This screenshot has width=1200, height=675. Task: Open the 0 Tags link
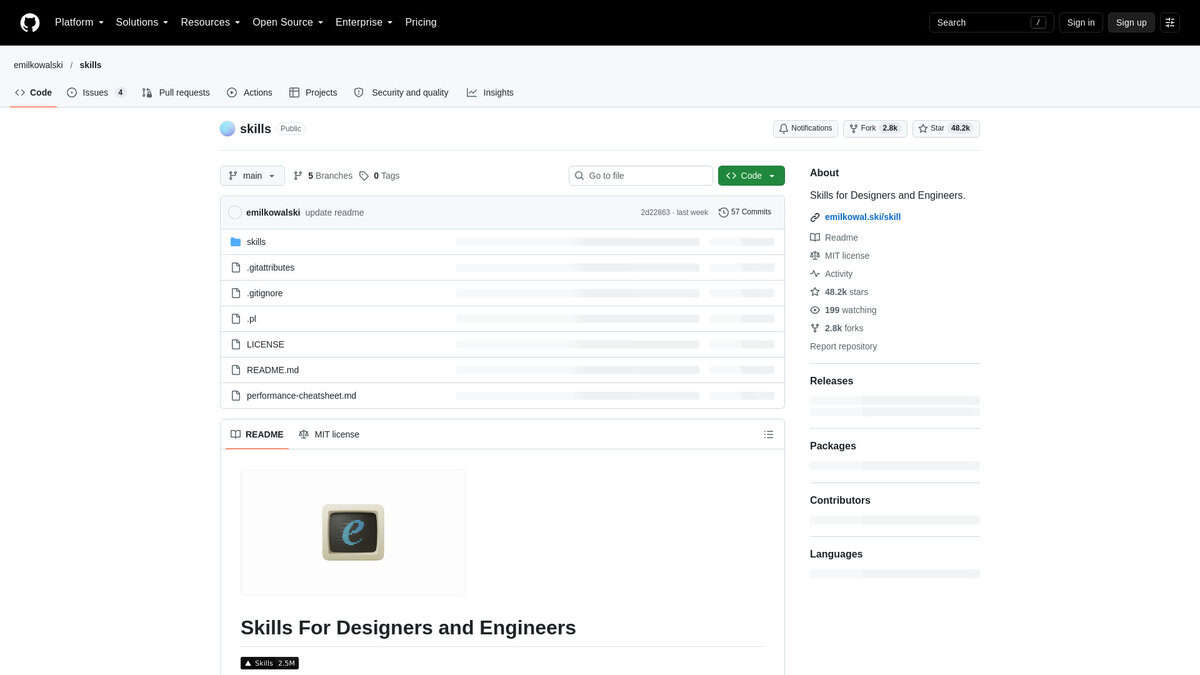click(x=379, y=176)
